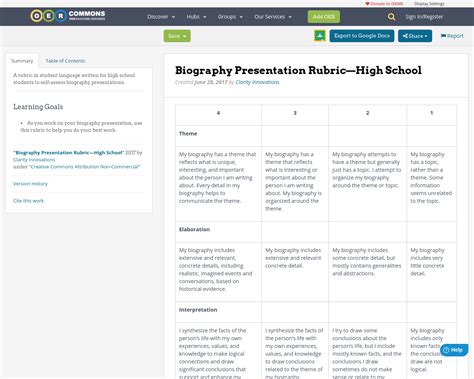The image size is (474, 379).
Task: Click the Theme row heading
Action: [188, 133]
